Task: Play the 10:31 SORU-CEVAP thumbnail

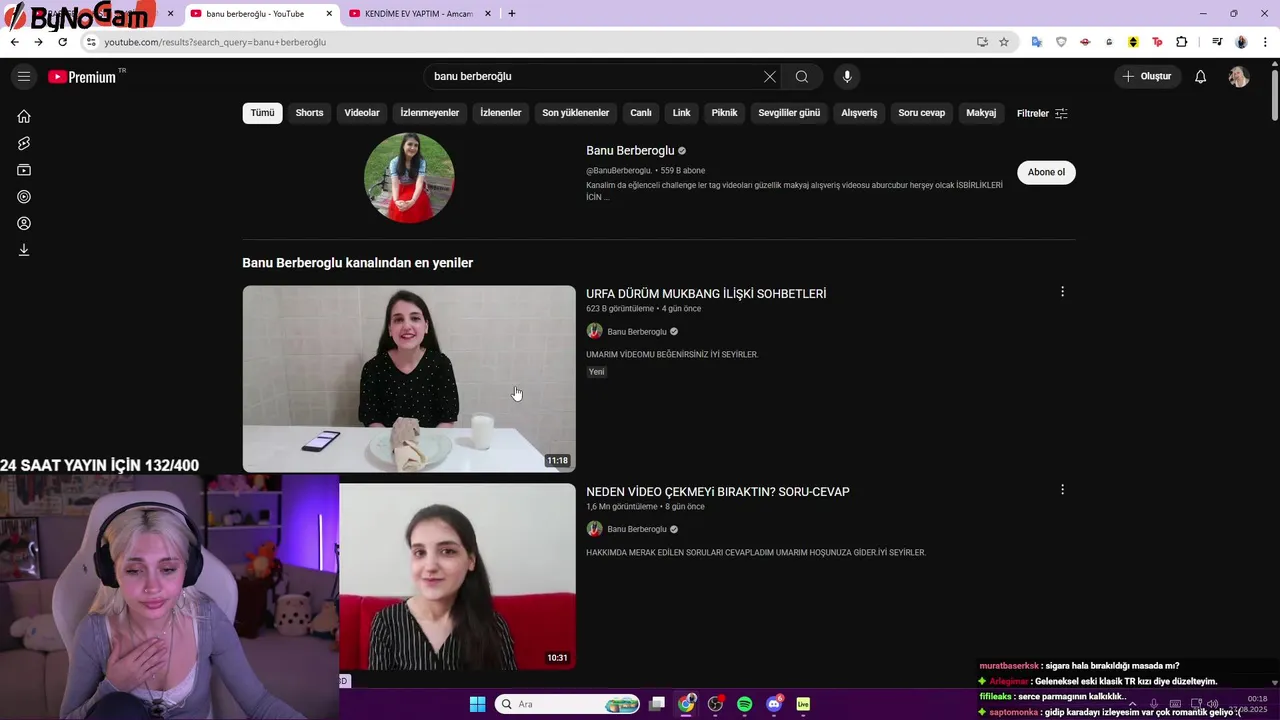Action: pos(457,577)
